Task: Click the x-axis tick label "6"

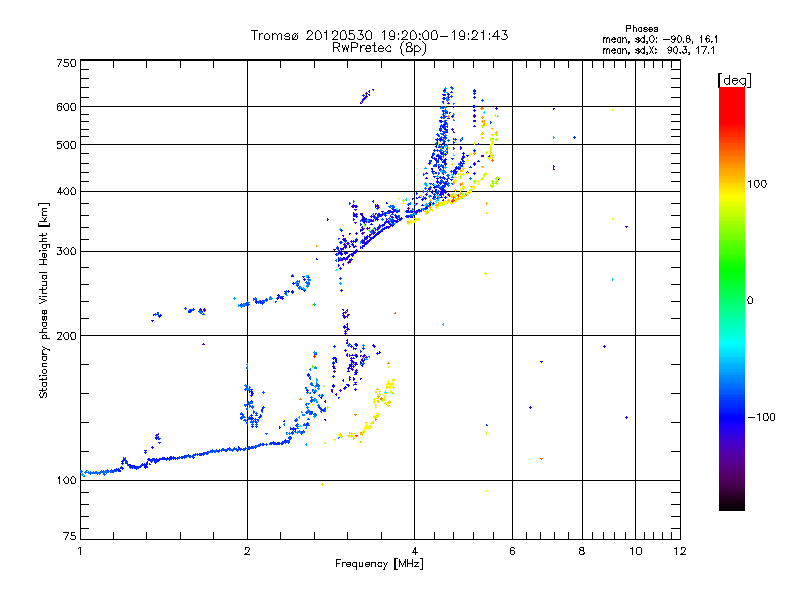Action: pos(512,551)
